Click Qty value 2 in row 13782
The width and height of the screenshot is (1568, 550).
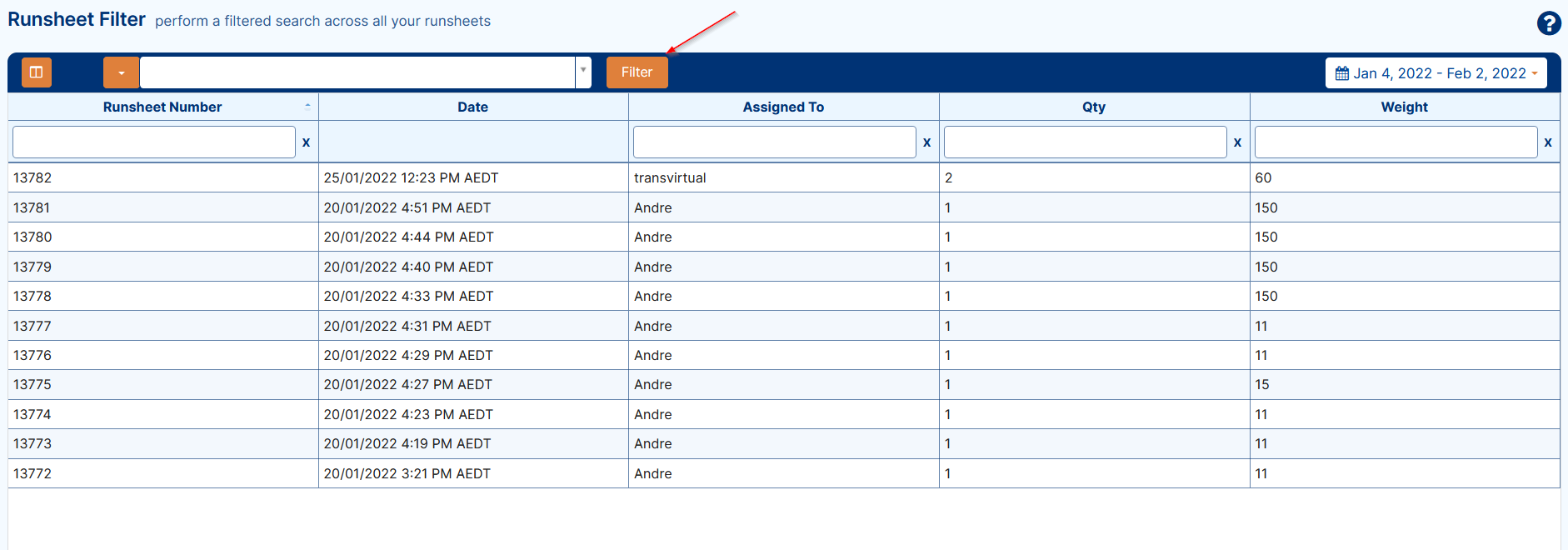click(948, 177)
